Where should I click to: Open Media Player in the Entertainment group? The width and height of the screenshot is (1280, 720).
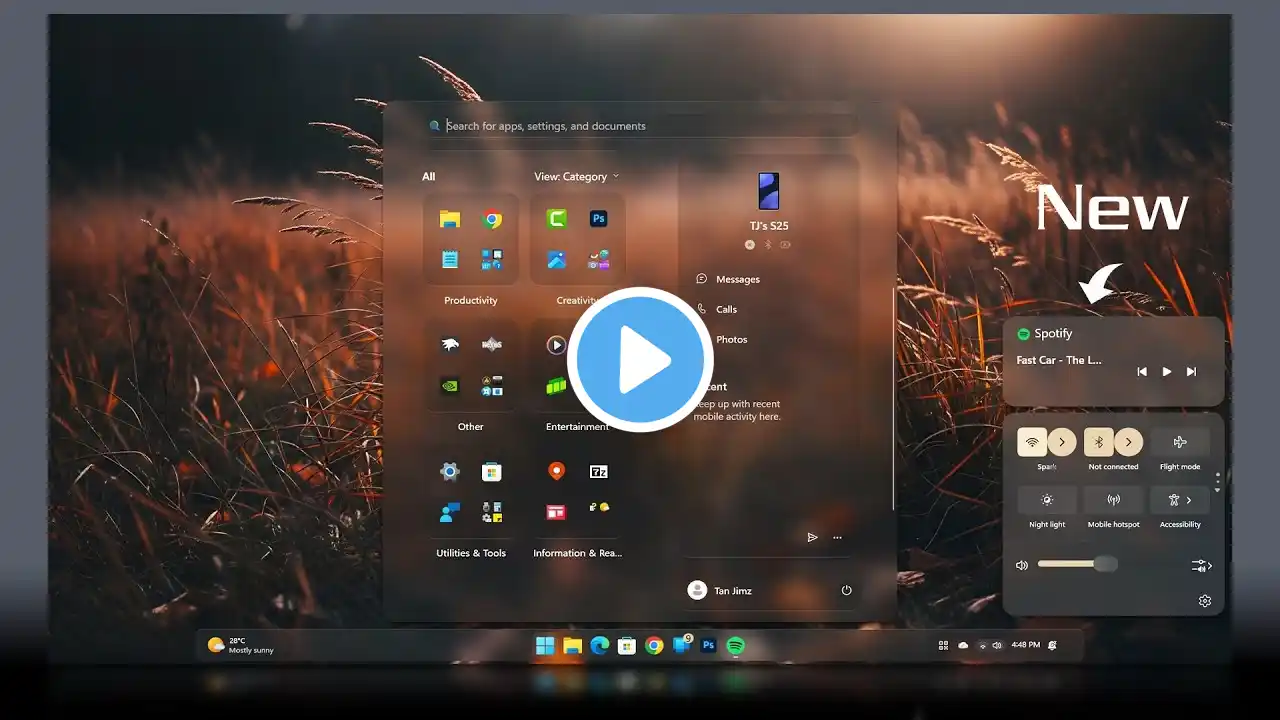click(x=557, y=345)
